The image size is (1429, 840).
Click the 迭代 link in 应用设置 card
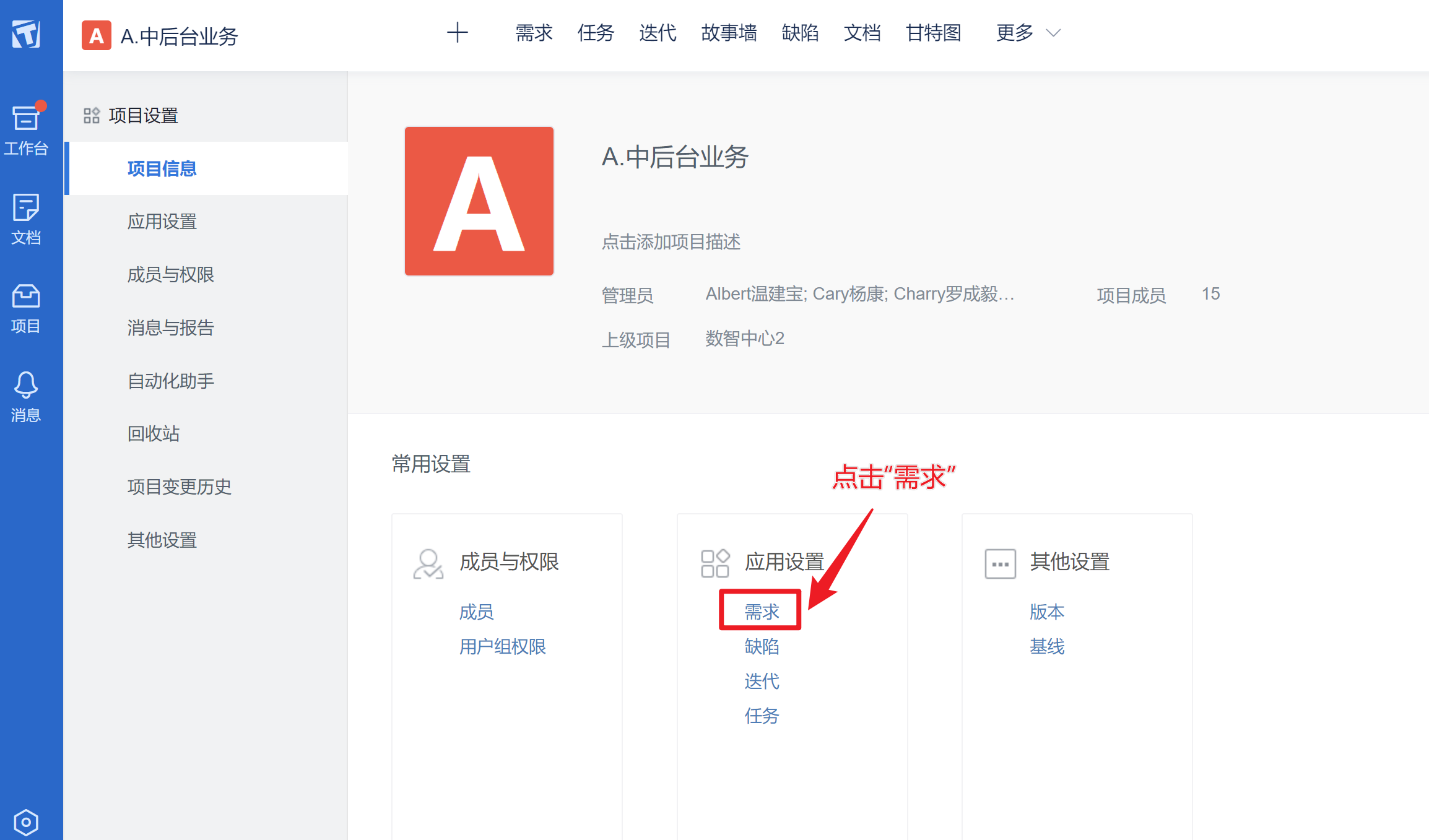(x=762, y=681)
